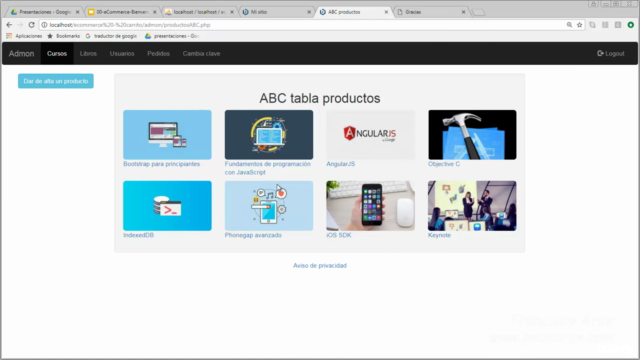Select Cursos in the navbar

(x=57, y=53)
